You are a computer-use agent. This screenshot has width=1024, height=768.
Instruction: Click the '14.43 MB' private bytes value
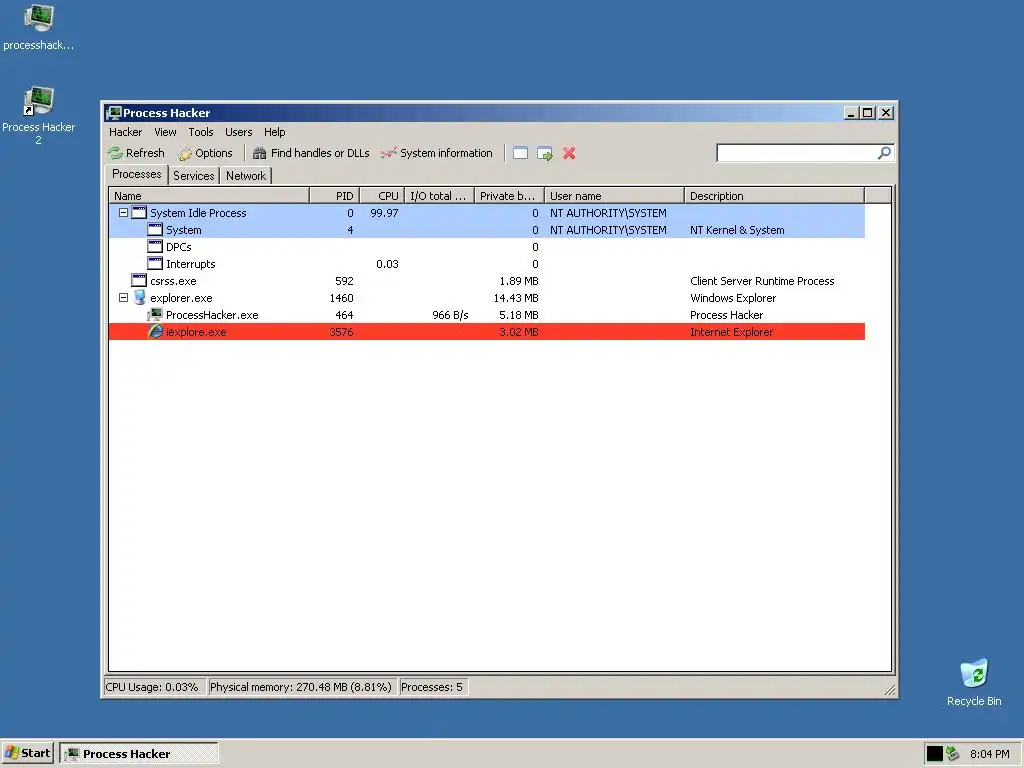tap(516, 298)
